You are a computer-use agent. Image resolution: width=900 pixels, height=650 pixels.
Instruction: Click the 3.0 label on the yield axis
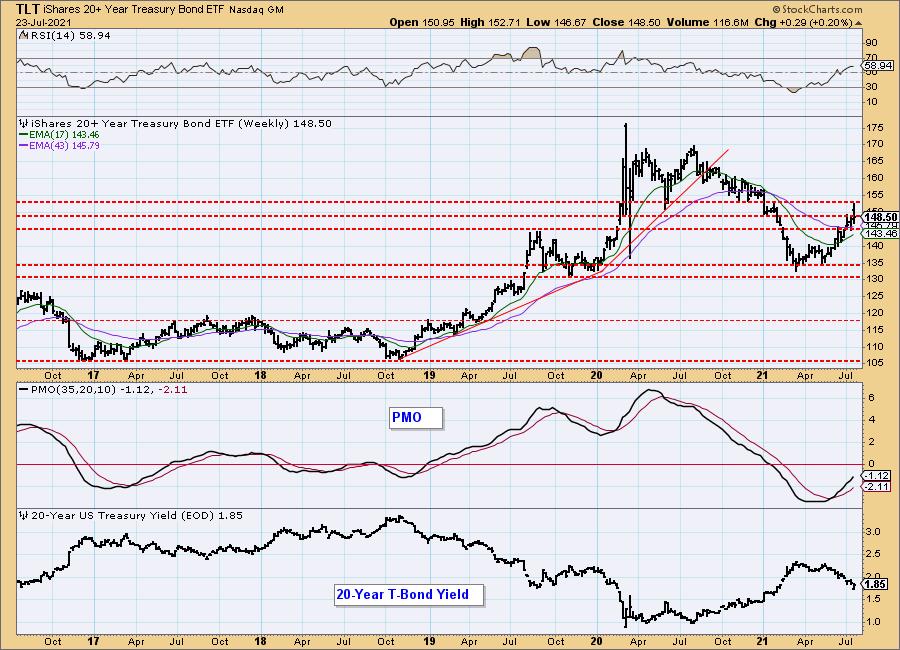click(x=873, y=532)
